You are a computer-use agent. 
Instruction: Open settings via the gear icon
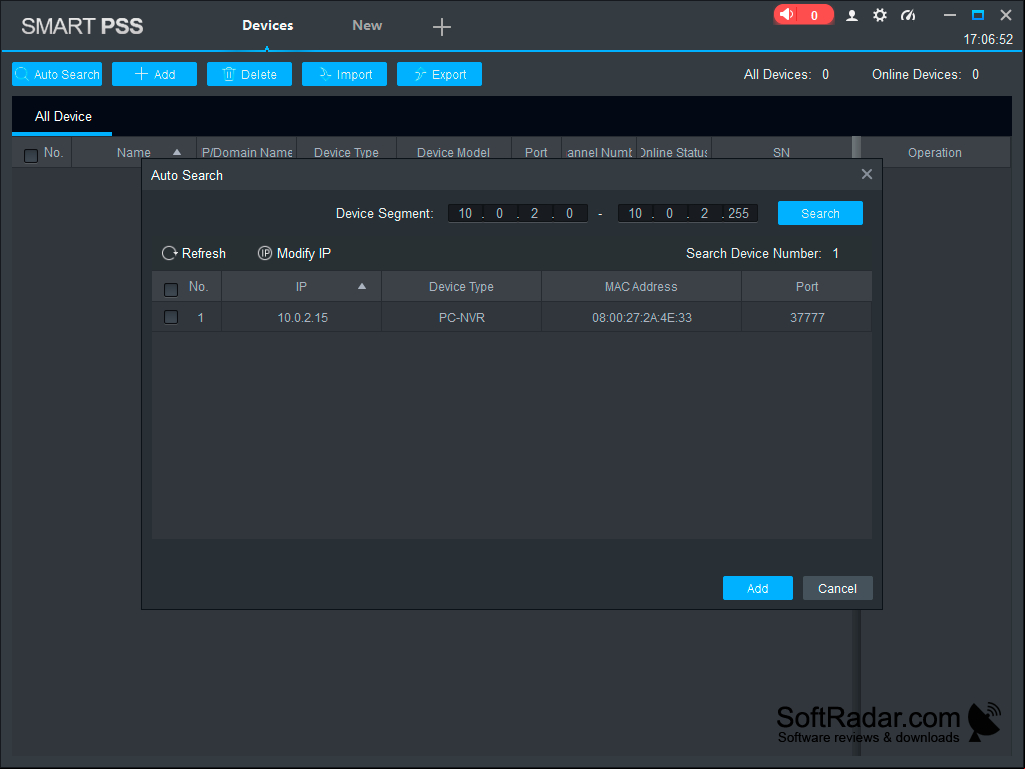(x=880, y=15)
